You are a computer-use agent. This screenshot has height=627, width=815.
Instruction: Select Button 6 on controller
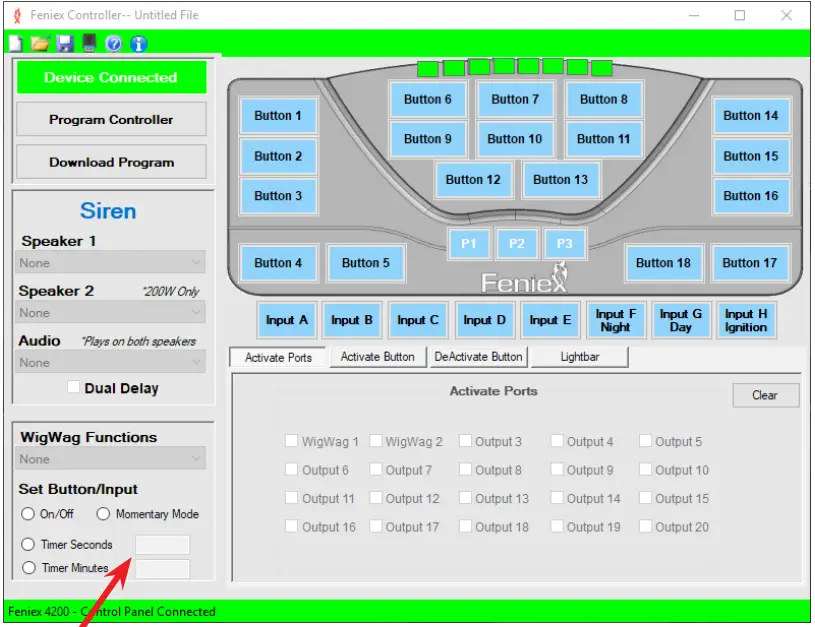[x=428, y=99]
